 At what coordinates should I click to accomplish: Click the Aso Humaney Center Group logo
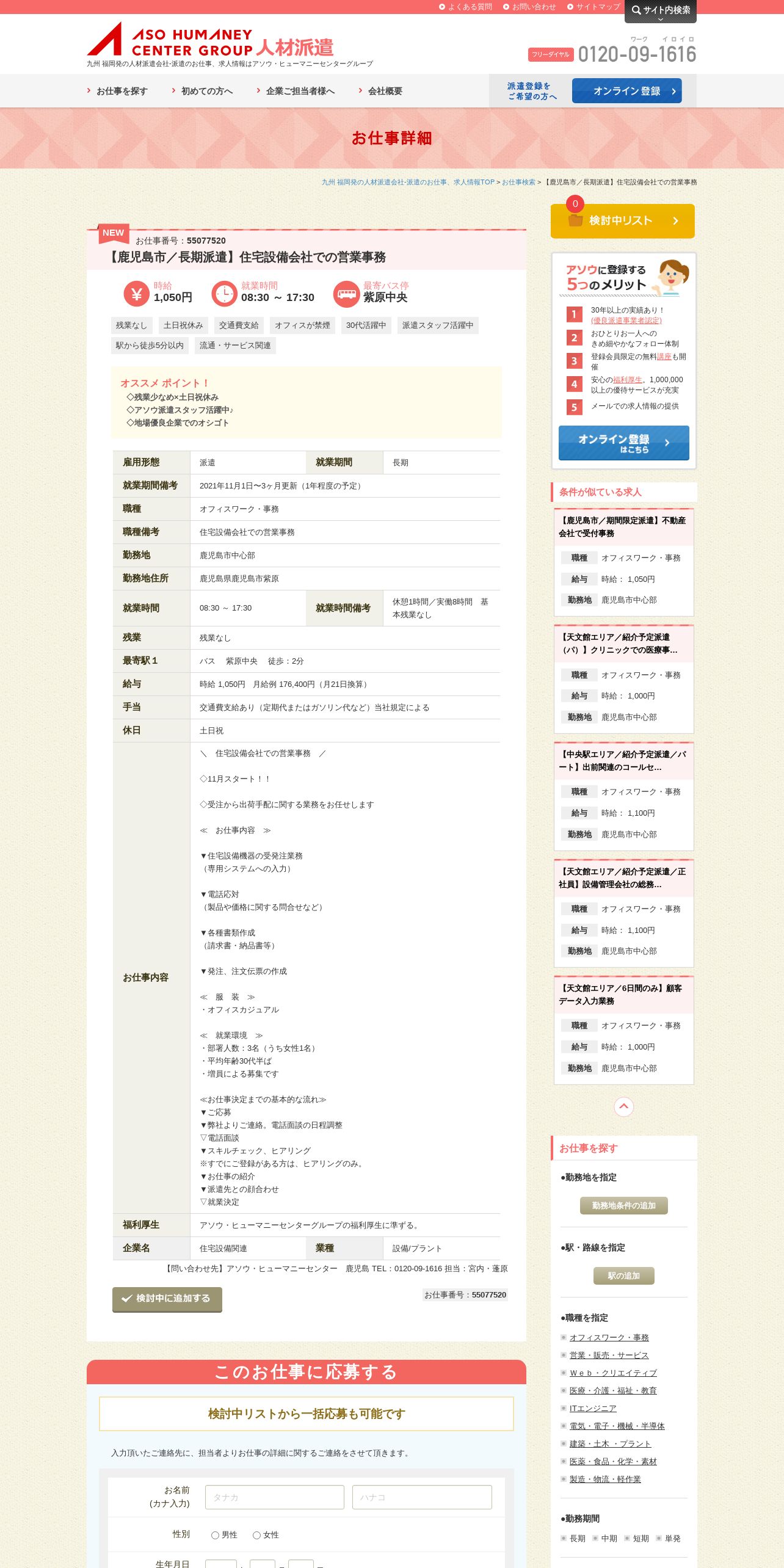pyautogui.click(x=211, y=40)
